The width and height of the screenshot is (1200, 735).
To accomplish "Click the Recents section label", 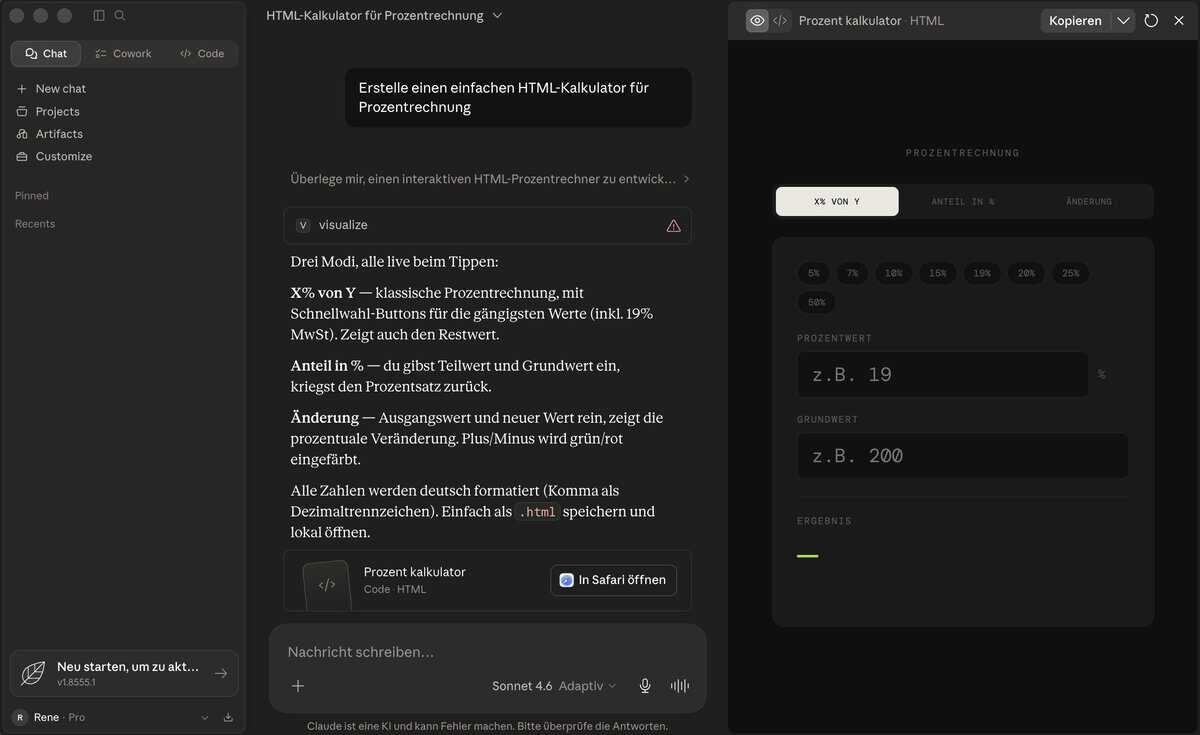I will [x=35, y=224].
